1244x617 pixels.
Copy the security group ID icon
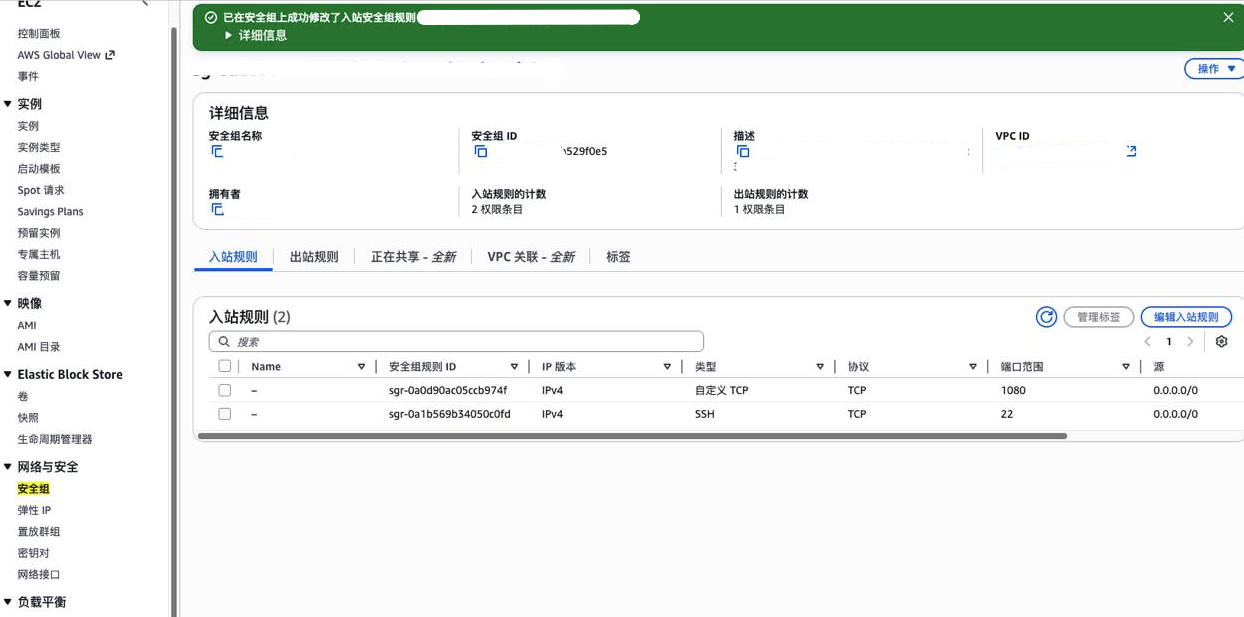coord(481,152)
